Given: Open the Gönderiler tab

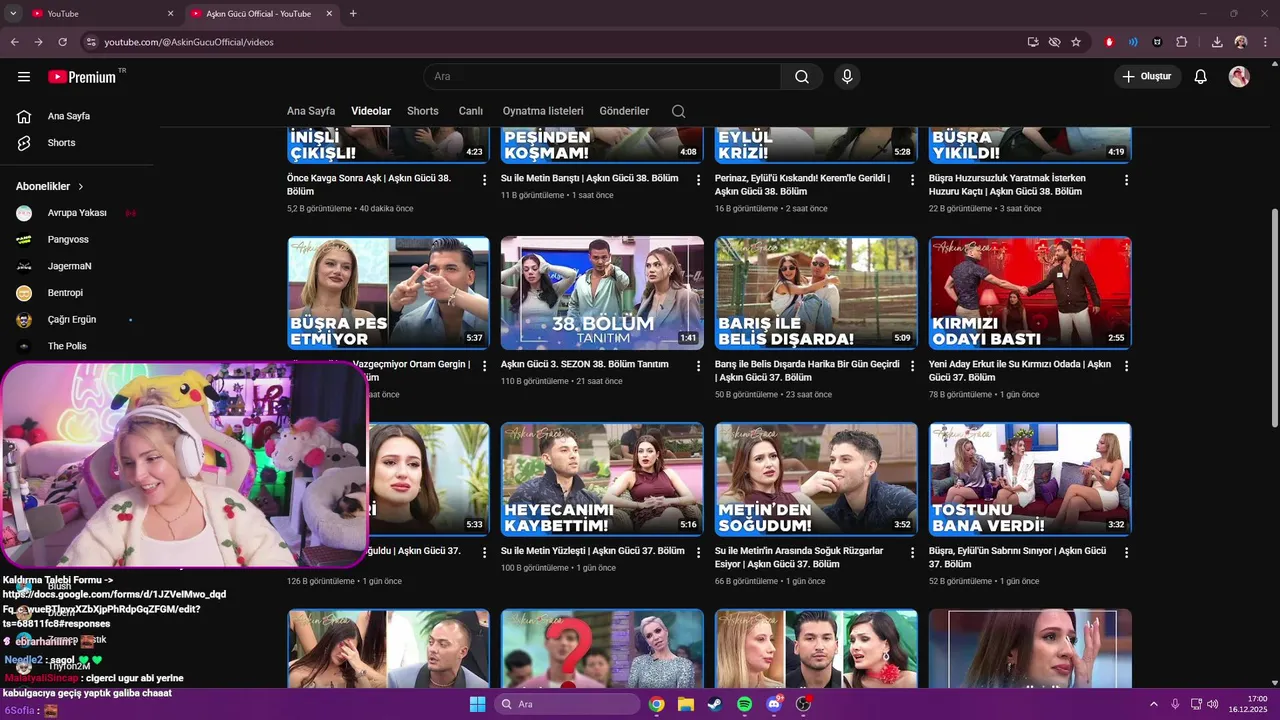Looking at the screenshot, I should (x=624, y=111).
